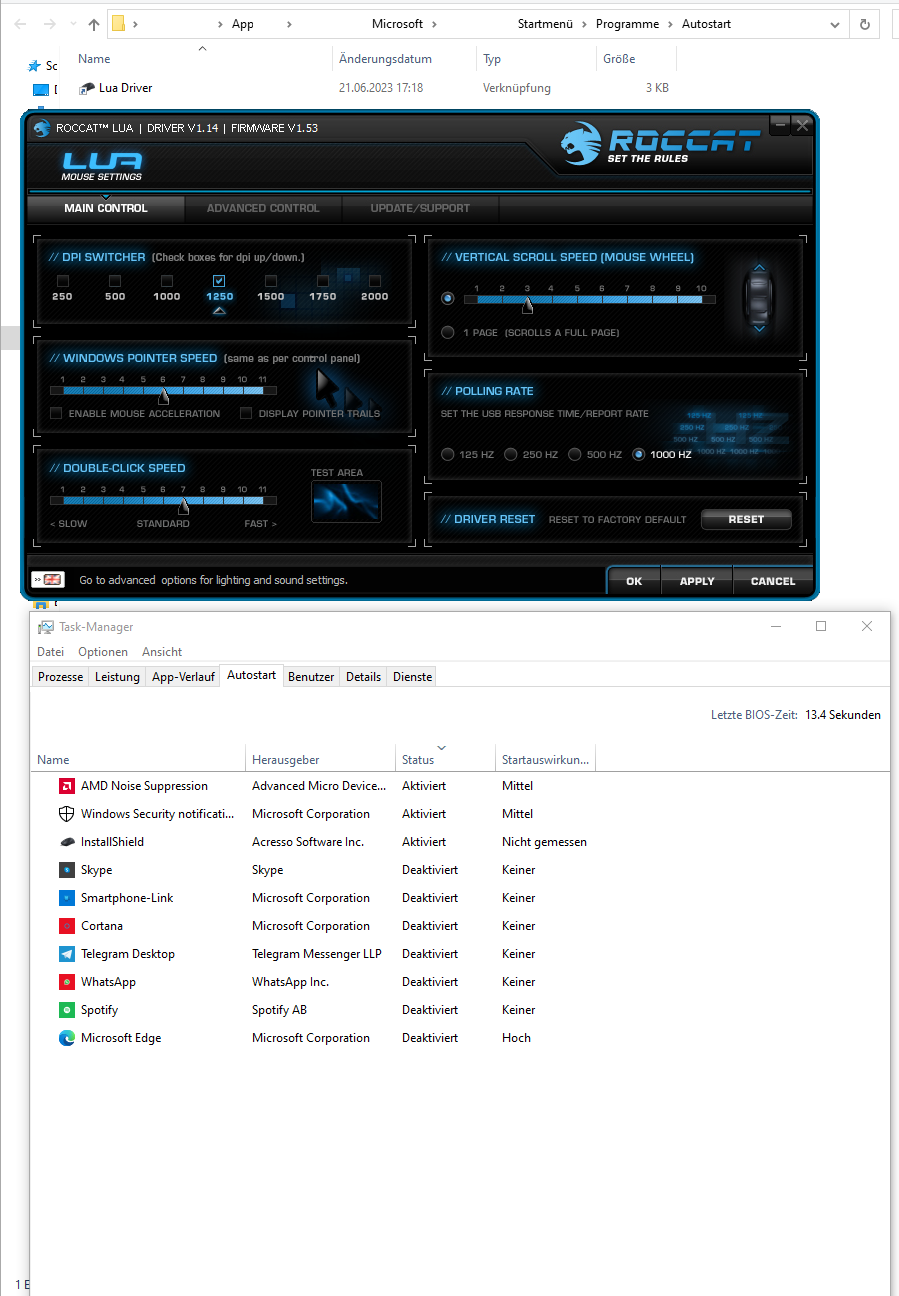Set polling rate to 125 Hz

pyautogui.click(x=447, y=454)
